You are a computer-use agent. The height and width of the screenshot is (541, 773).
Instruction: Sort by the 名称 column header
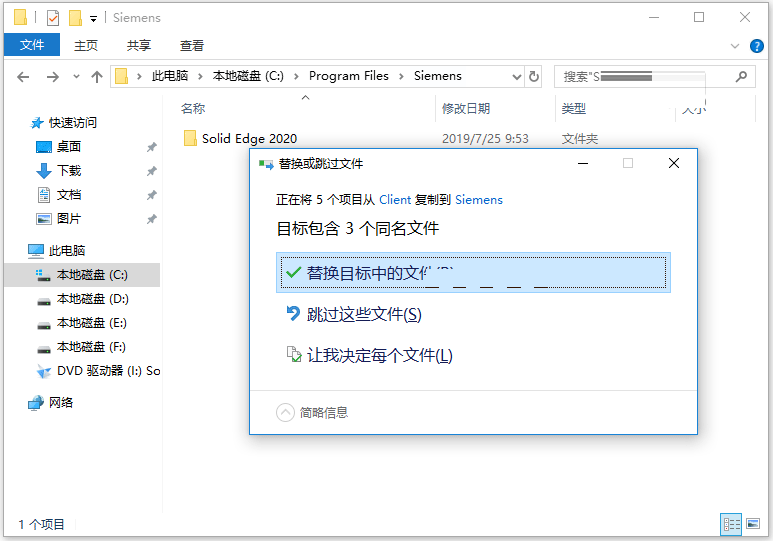tap(193, 108)
